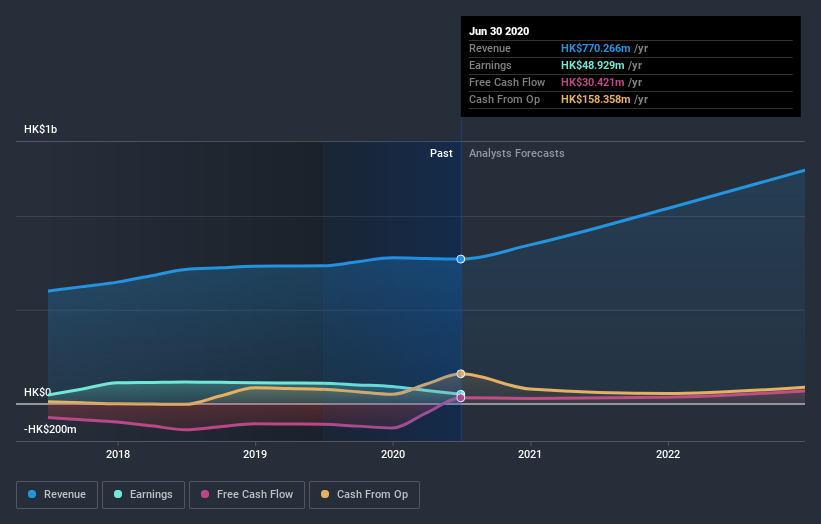Click the HK$770.266m revenue value in tooltip
Image resolution: width=821 pixels, height=524 pixels.
coord(595,48)
